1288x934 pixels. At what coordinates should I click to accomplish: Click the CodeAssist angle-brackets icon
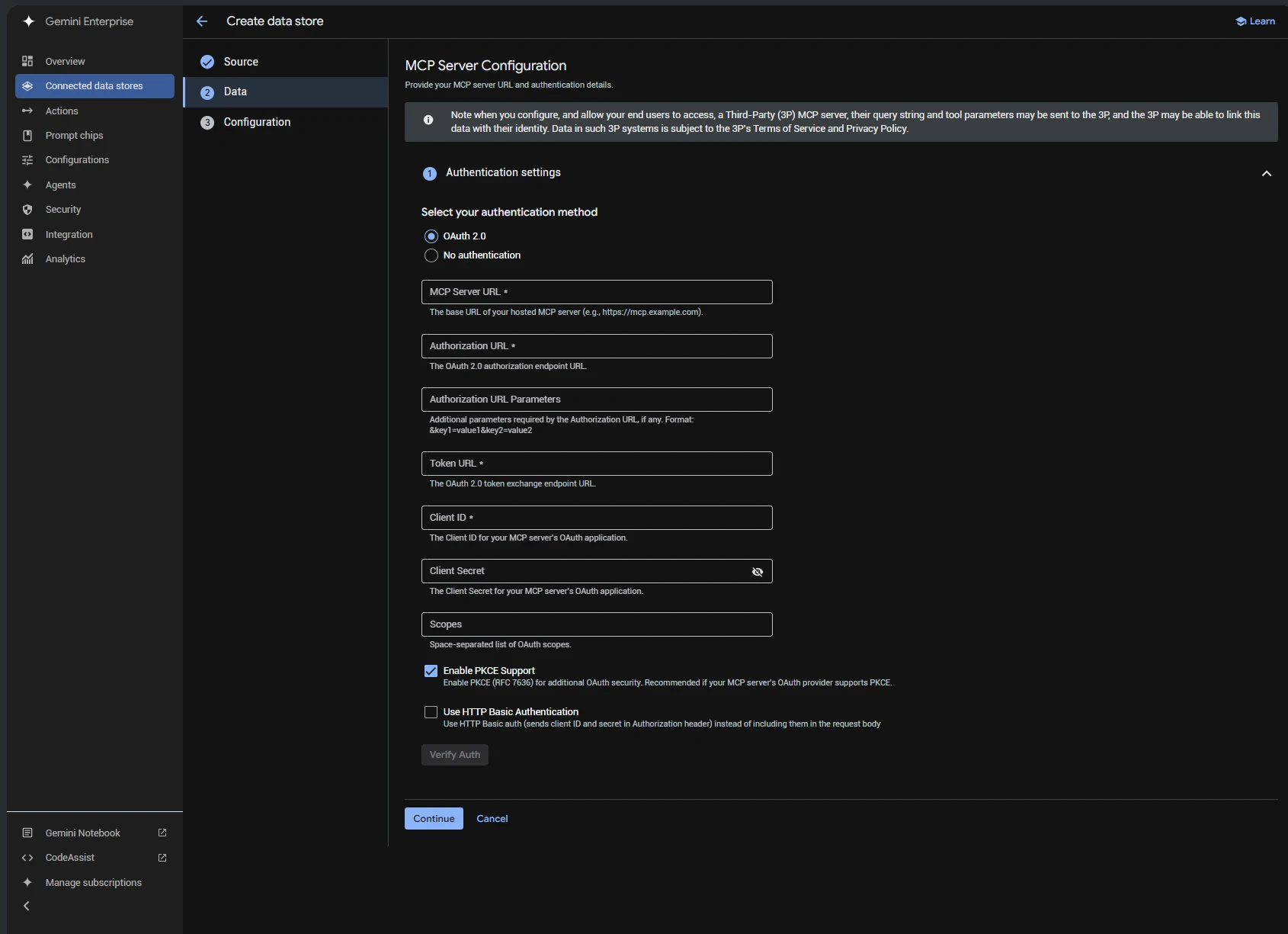pyautogui.click(x=27, y=858)
